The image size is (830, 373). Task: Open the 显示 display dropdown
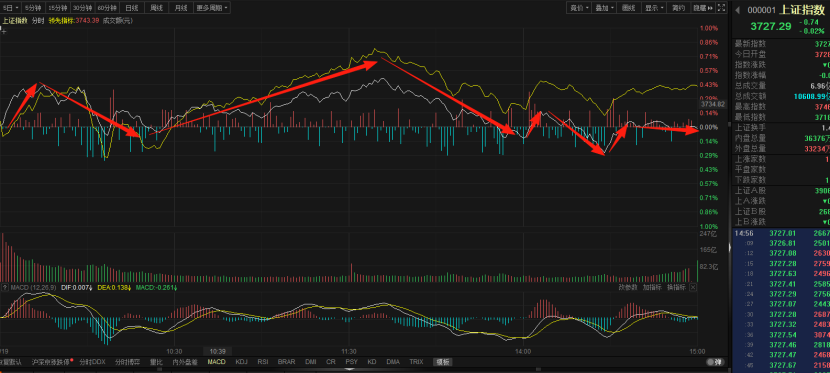pos(653,7)
